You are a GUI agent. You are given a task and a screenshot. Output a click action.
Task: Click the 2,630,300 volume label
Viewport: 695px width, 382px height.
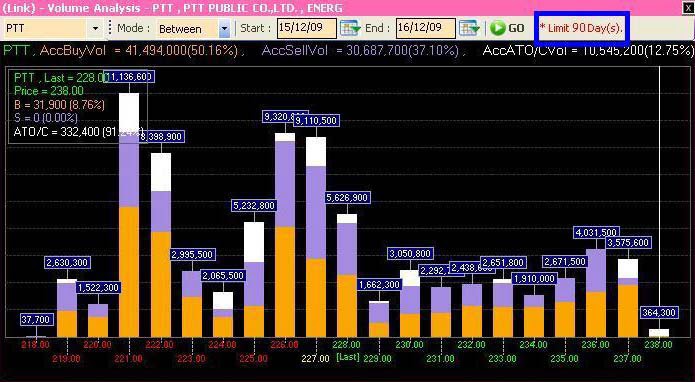[67, 262]
